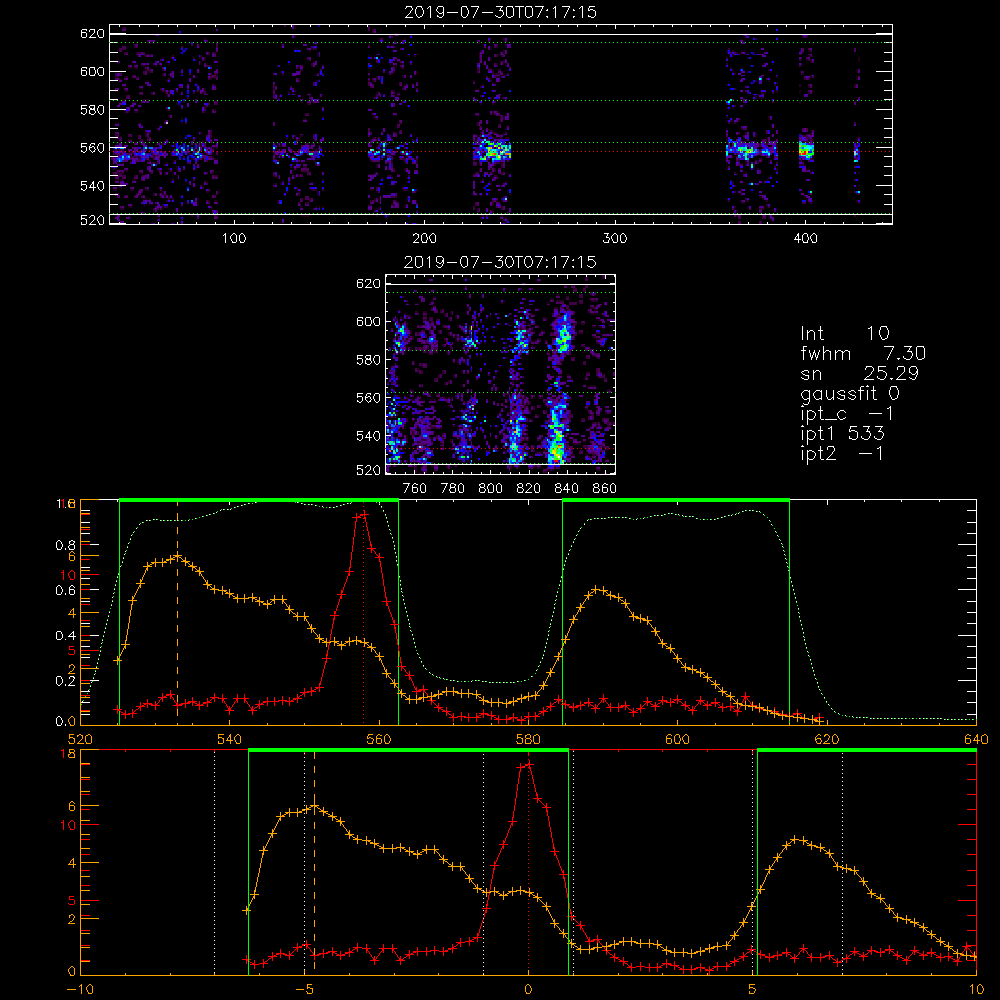Click y-axis label 580 on middle image

(369, 360)
